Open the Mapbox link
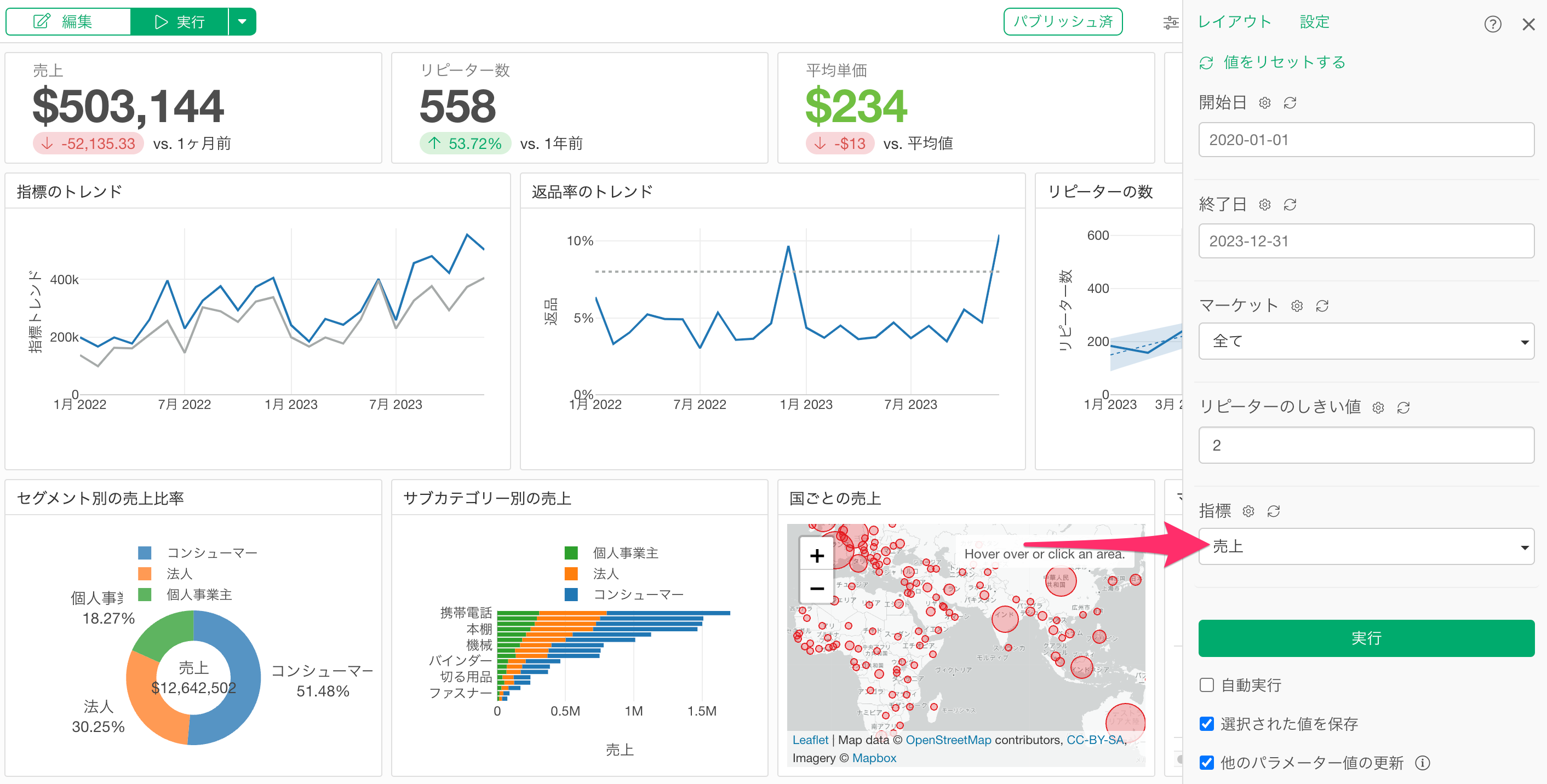Viewport: 1547px width, 784px height. coord(874,758)
